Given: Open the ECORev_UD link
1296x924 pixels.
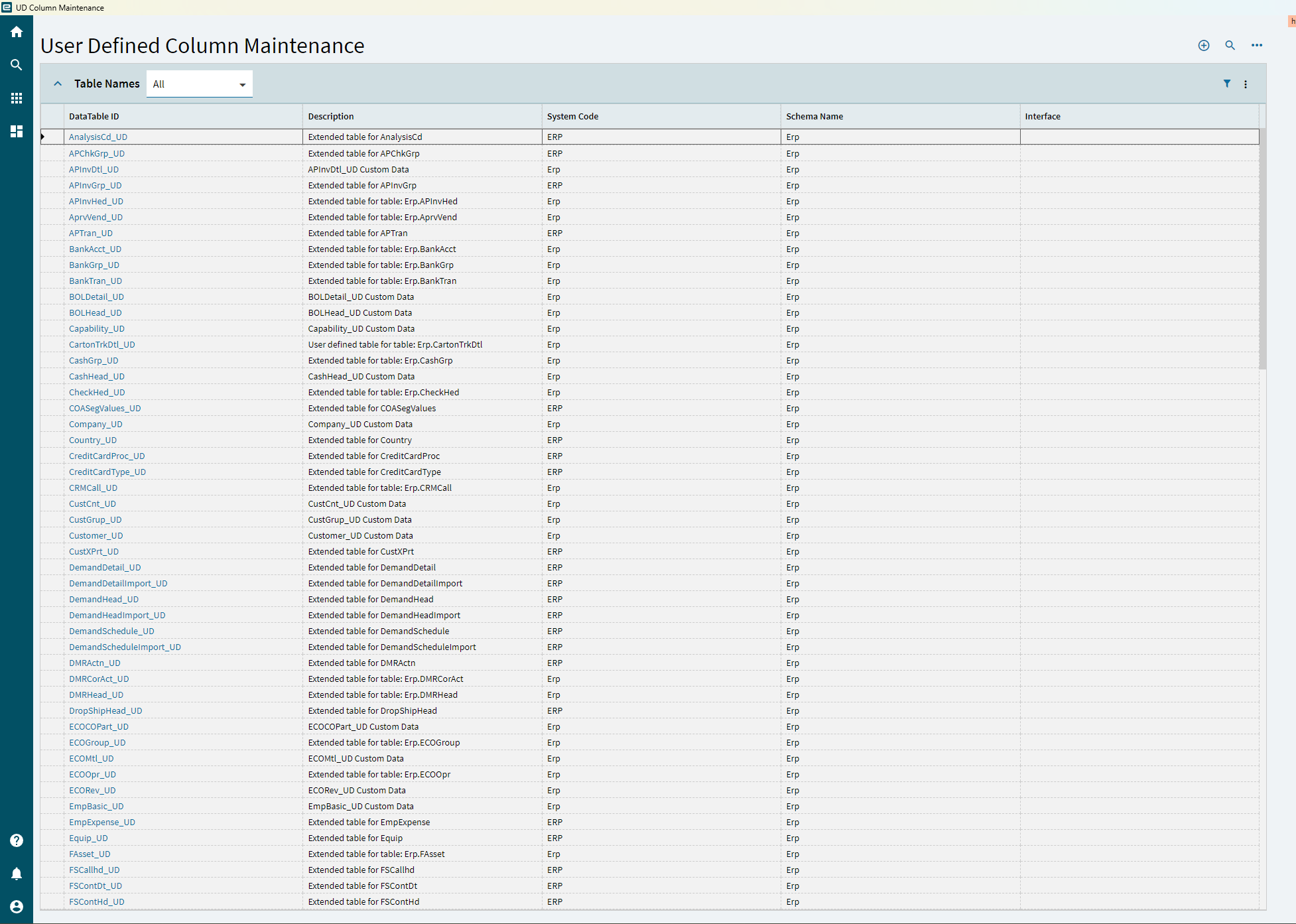Looking at the screenshot, I should pyautogui.click(x=92, y=790).
